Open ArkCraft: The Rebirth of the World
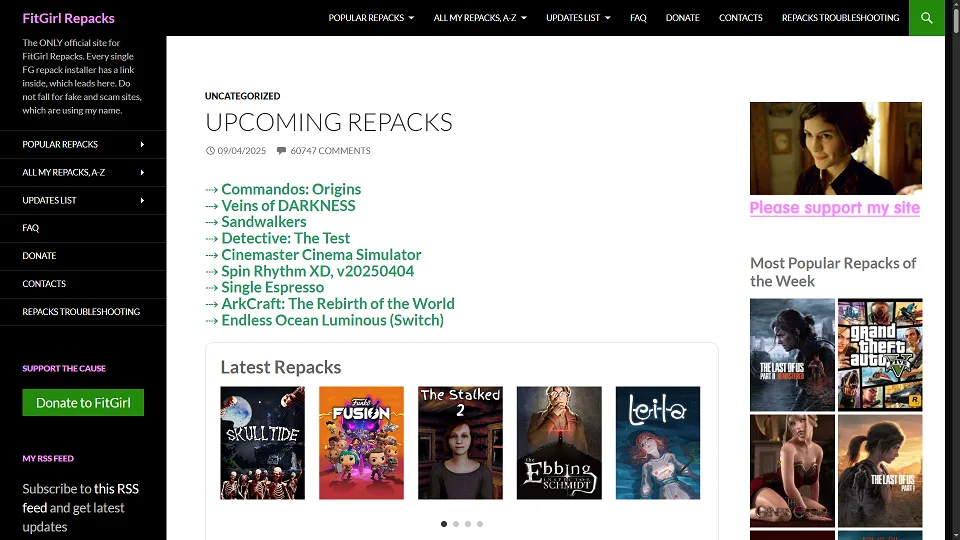960x540 pixels. click(x=337, y=304)
